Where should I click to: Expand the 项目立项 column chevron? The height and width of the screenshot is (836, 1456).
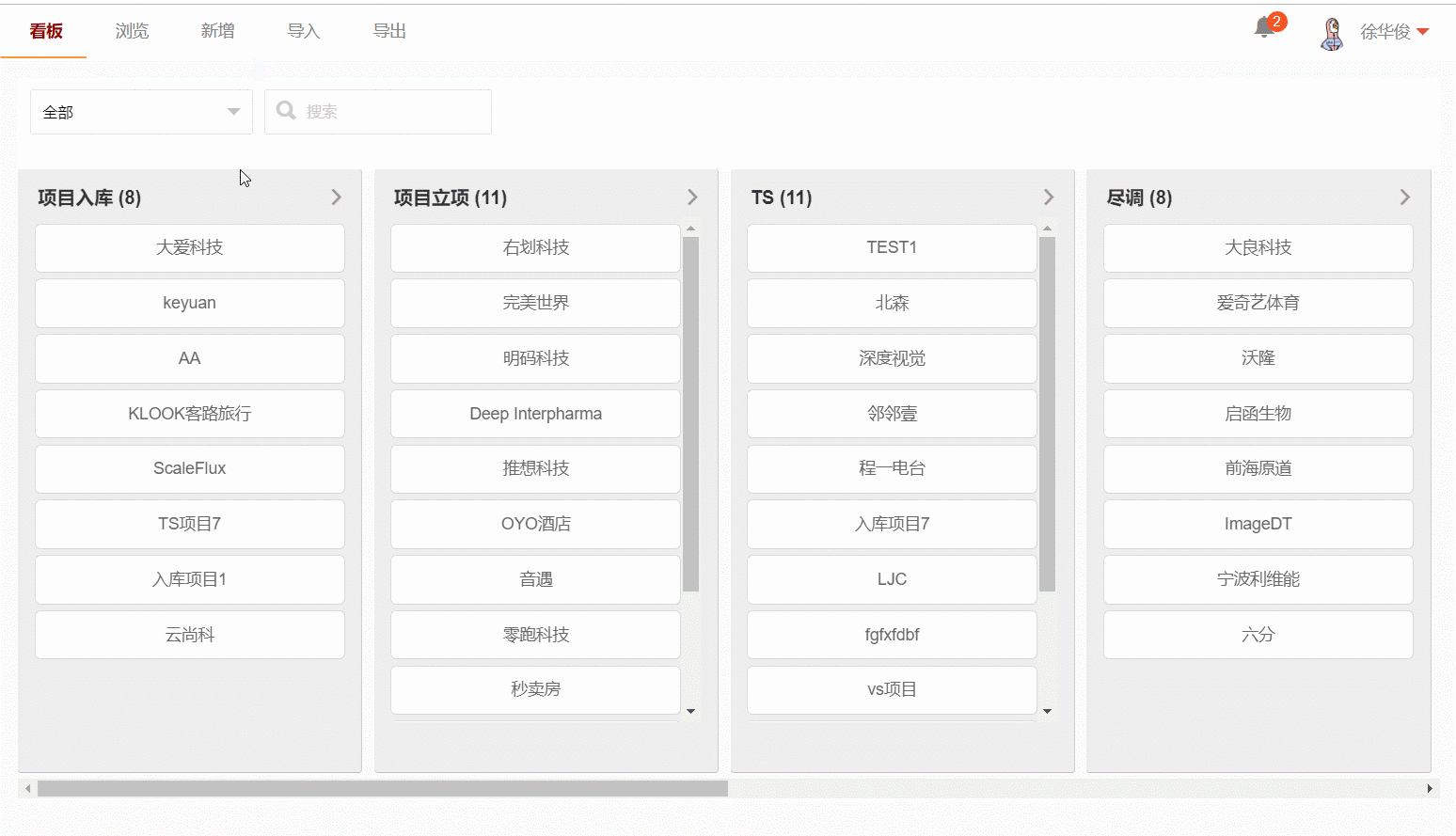[692, 197]
